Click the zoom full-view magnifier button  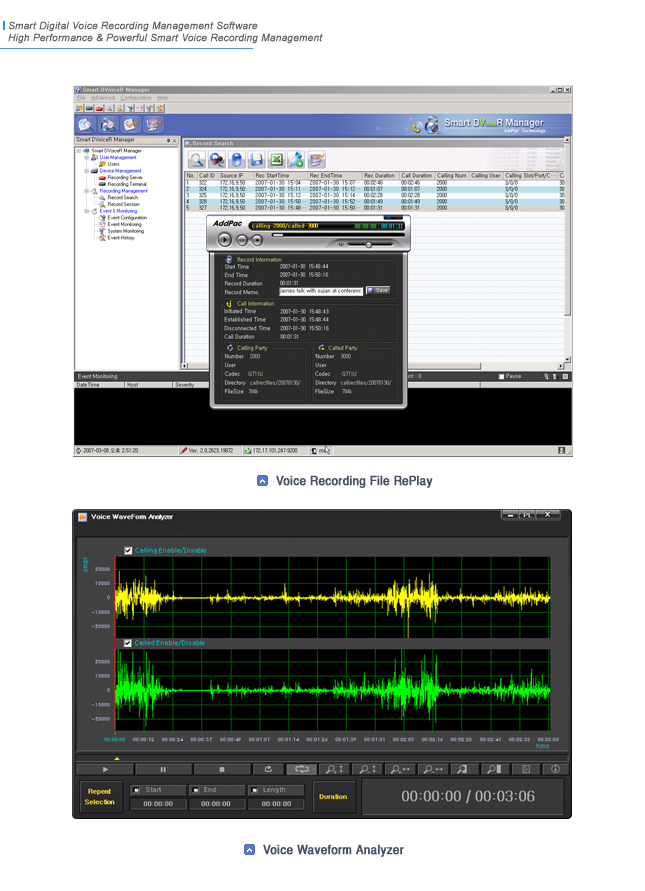[x=494, y=769]
